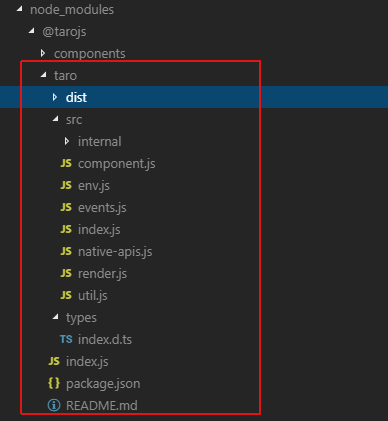Select the src folder label

[74, 120]
